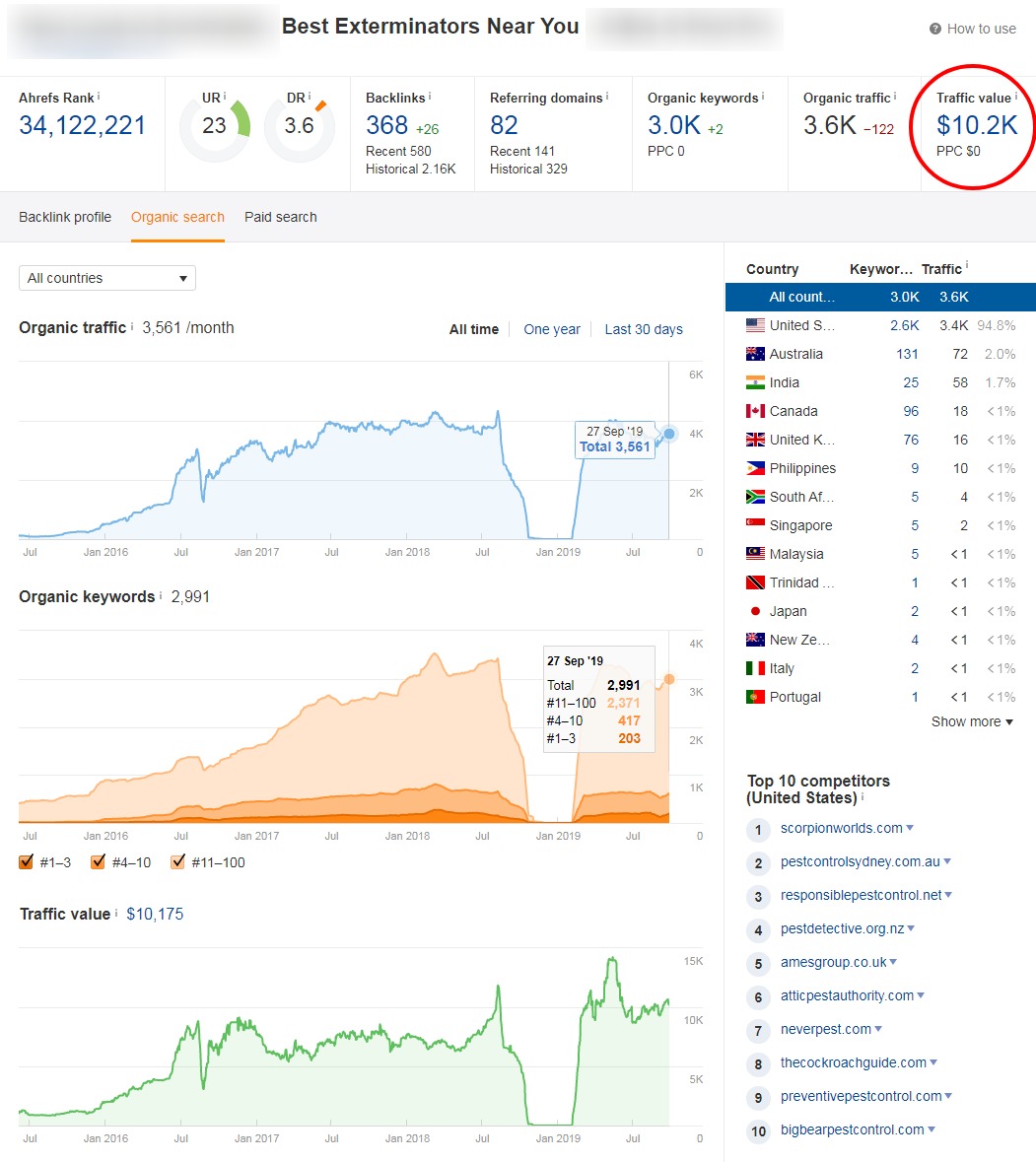Click Backlinks count 368
The height and width of the screenshot is (1162, 1036).
(386, 125)
